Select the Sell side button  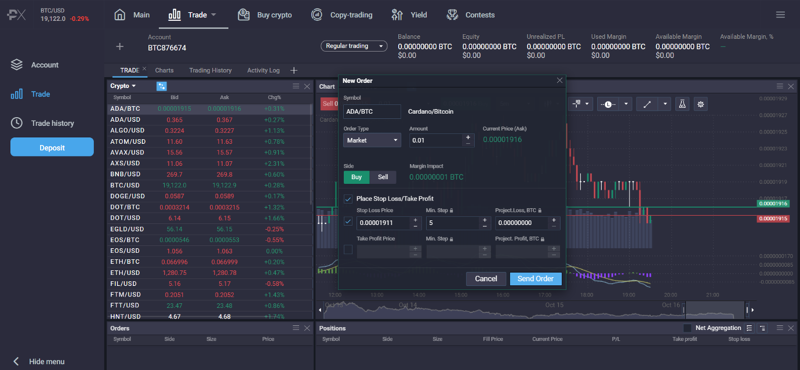[x=383, y=177]
